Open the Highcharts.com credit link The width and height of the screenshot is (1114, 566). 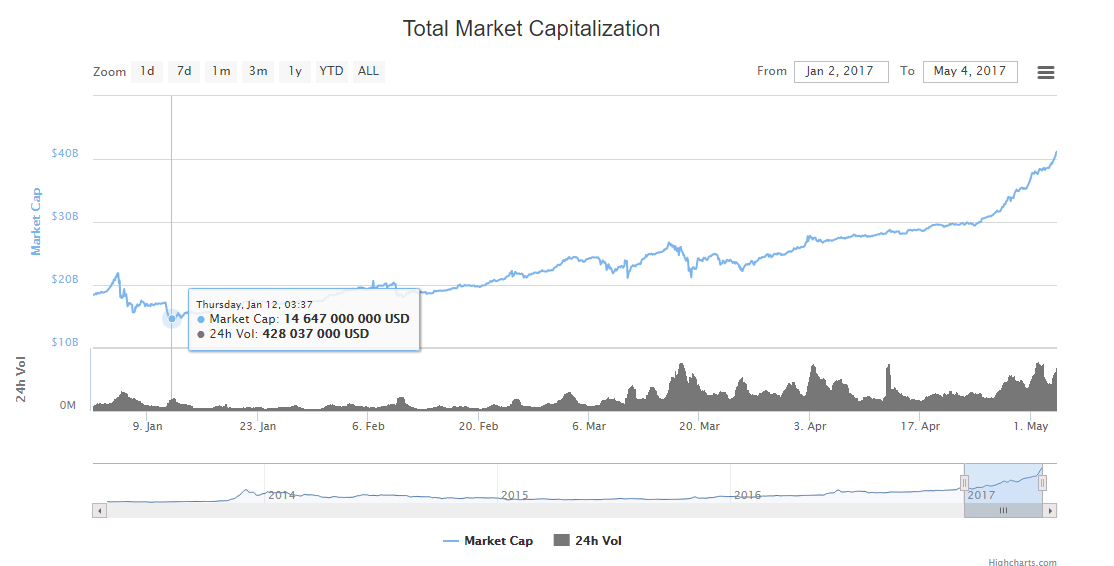(x=1022, y=563)
